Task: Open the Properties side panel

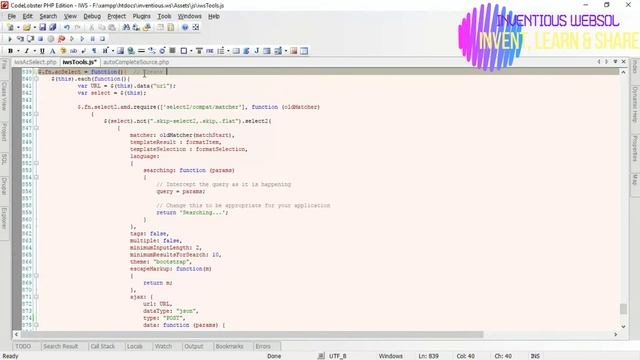Action: pyautogui.click(x=635, y=149)
